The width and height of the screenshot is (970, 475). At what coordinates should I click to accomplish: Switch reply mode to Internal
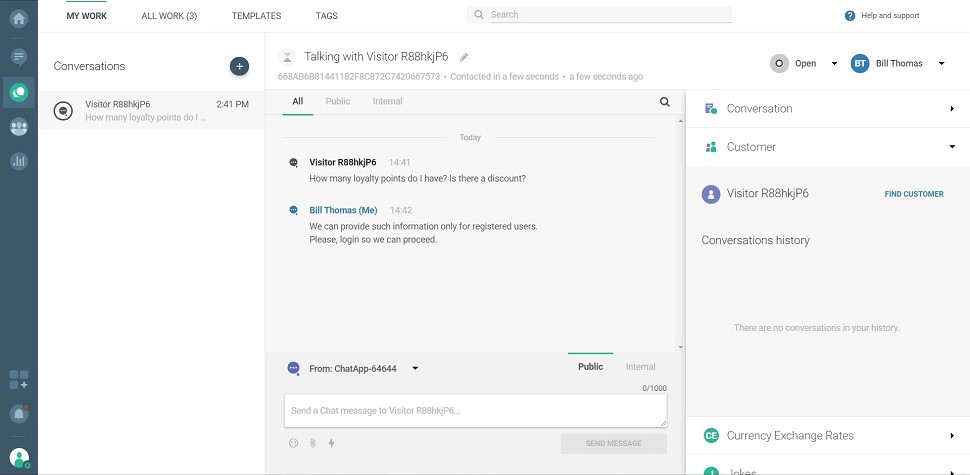(640, 367)
